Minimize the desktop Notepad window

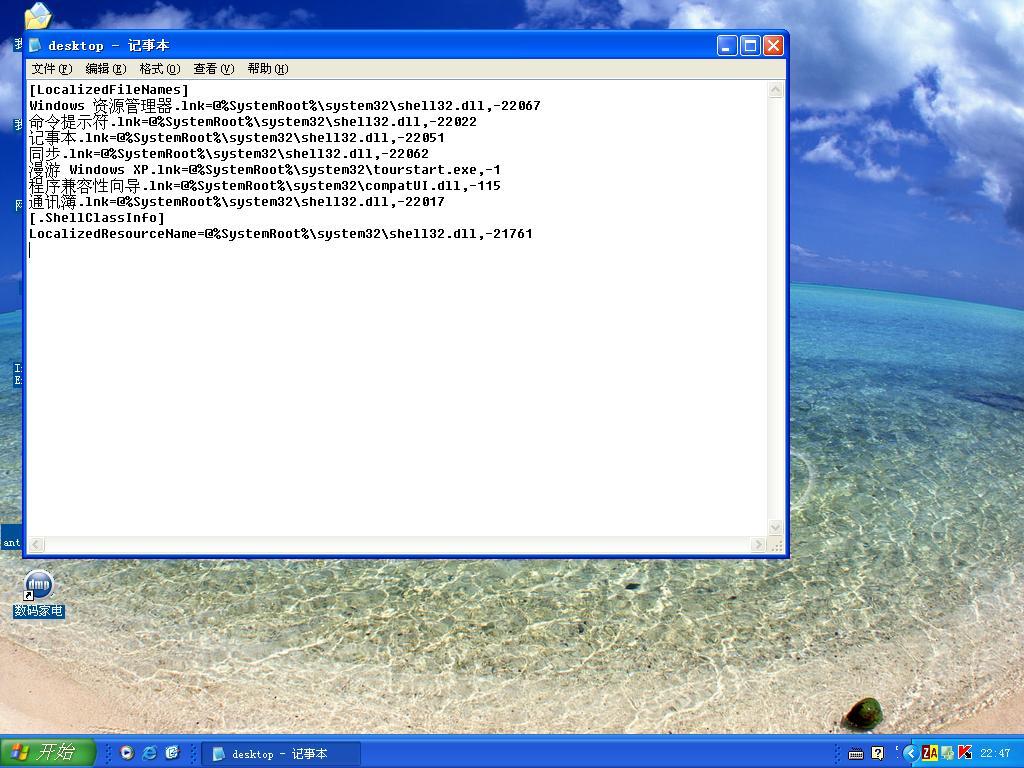727,46
